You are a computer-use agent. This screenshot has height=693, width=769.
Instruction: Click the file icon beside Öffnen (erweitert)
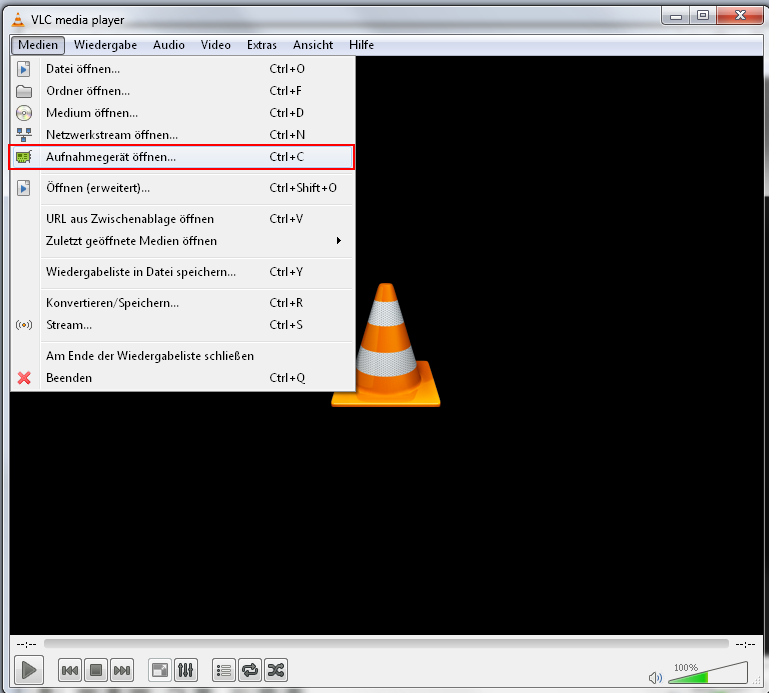tap(24, 188)
